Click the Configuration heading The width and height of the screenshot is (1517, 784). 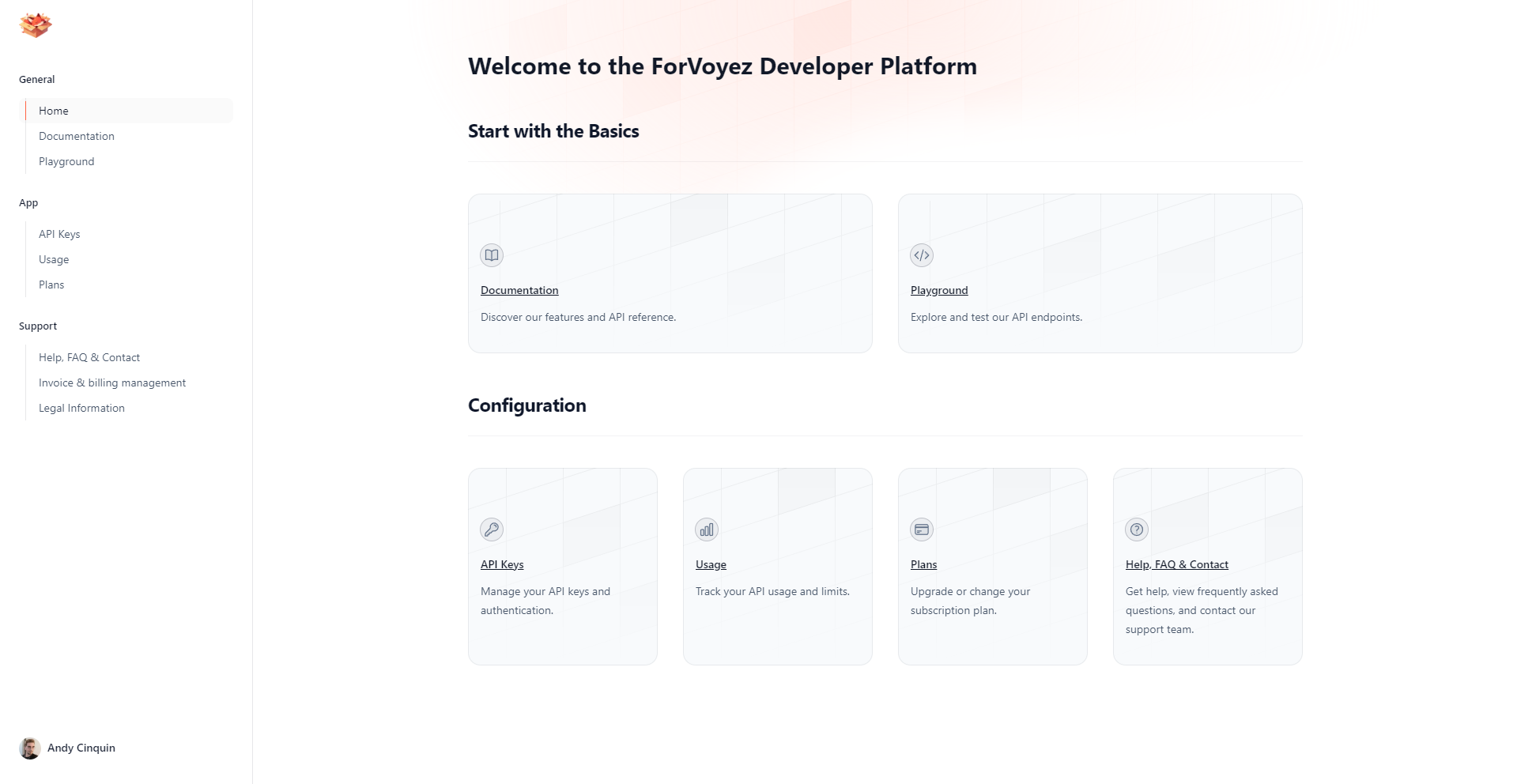527,405
